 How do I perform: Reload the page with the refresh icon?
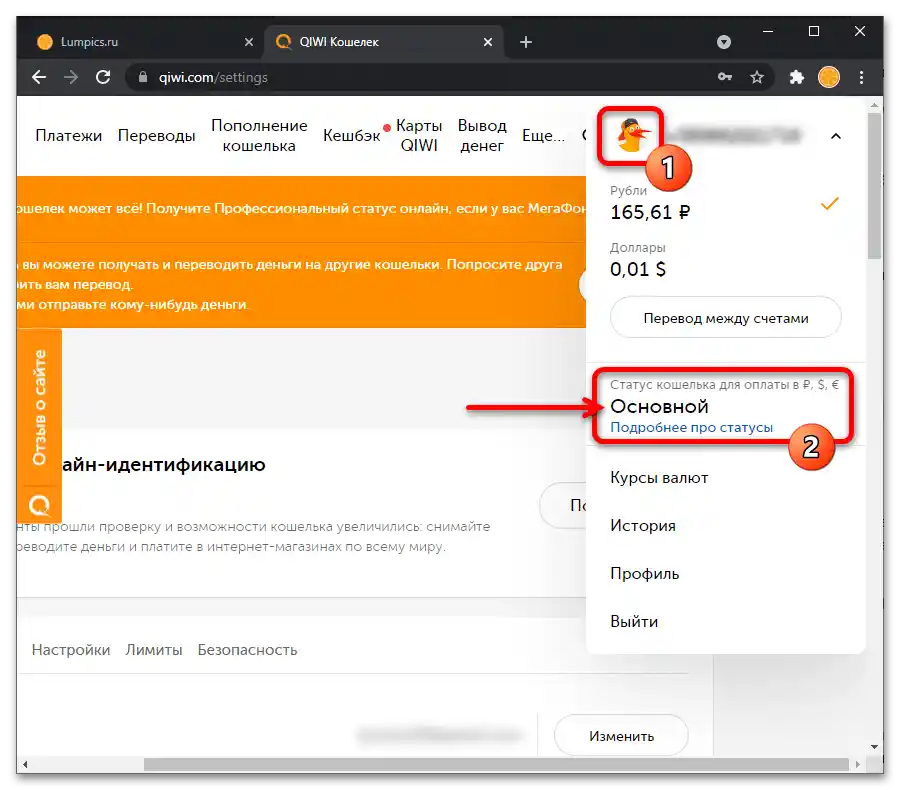pyautogui.click(x=103, y=77)
